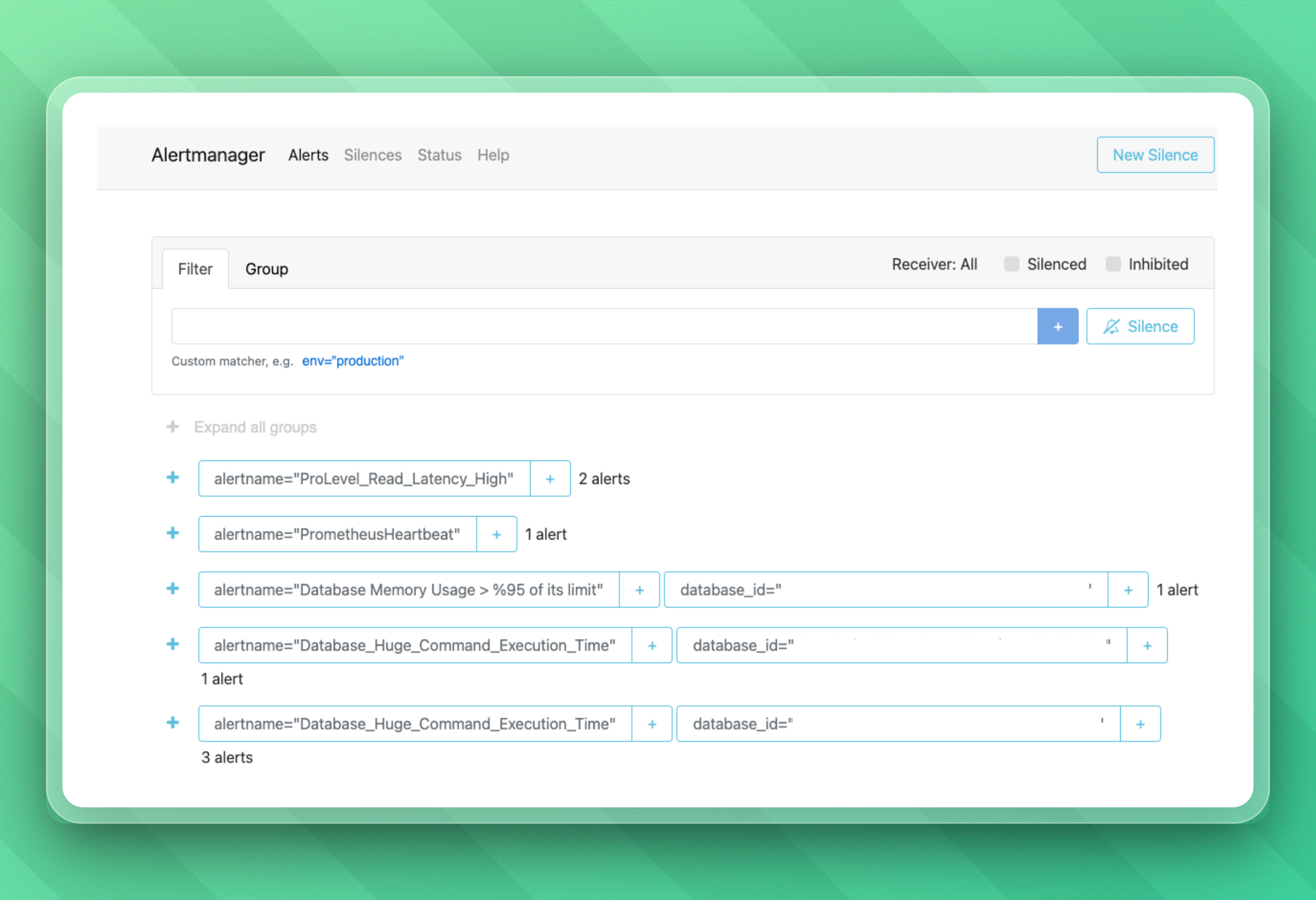
Task: Open the Silences page
Action: click(x=373, y=155)
